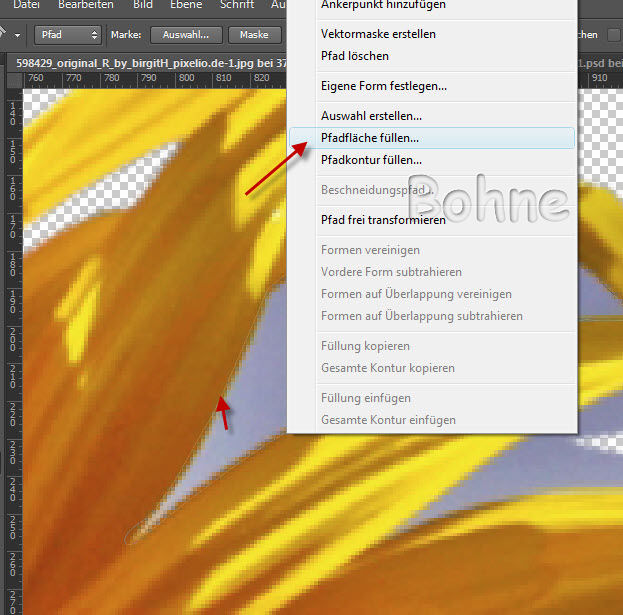Open the Datei menu
This screenshot has height=615, width=623.
tap(27, 5)
